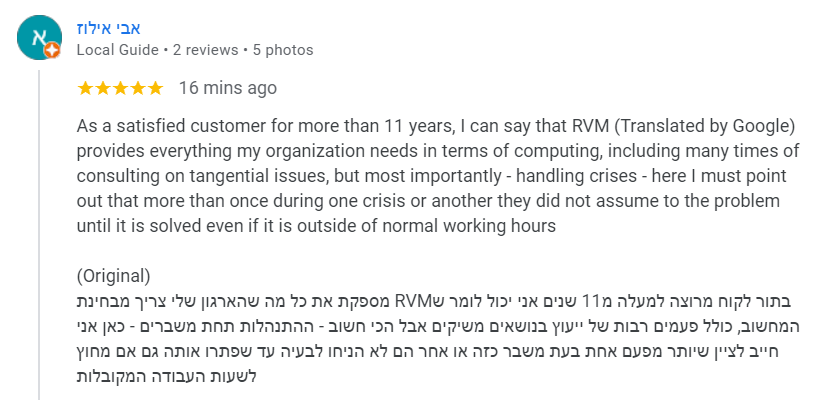Click the gray vertical line beside review
Image resolution: width=817 pixels, height=405 pixels.
coord(40,235)
